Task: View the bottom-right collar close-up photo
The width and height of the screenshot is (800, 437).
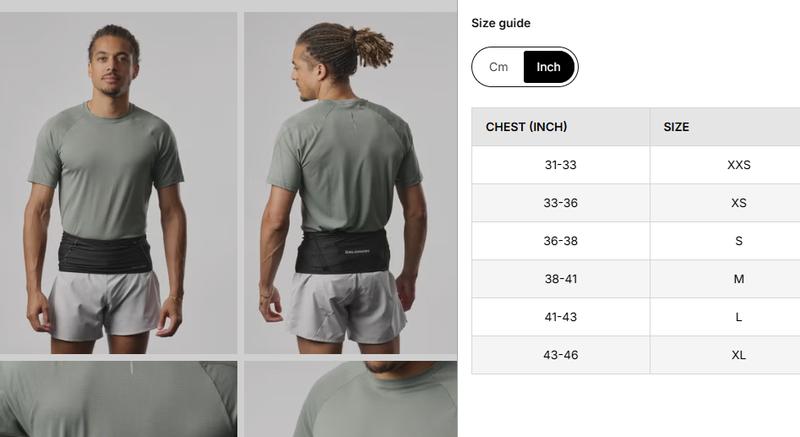Action: 351,399
